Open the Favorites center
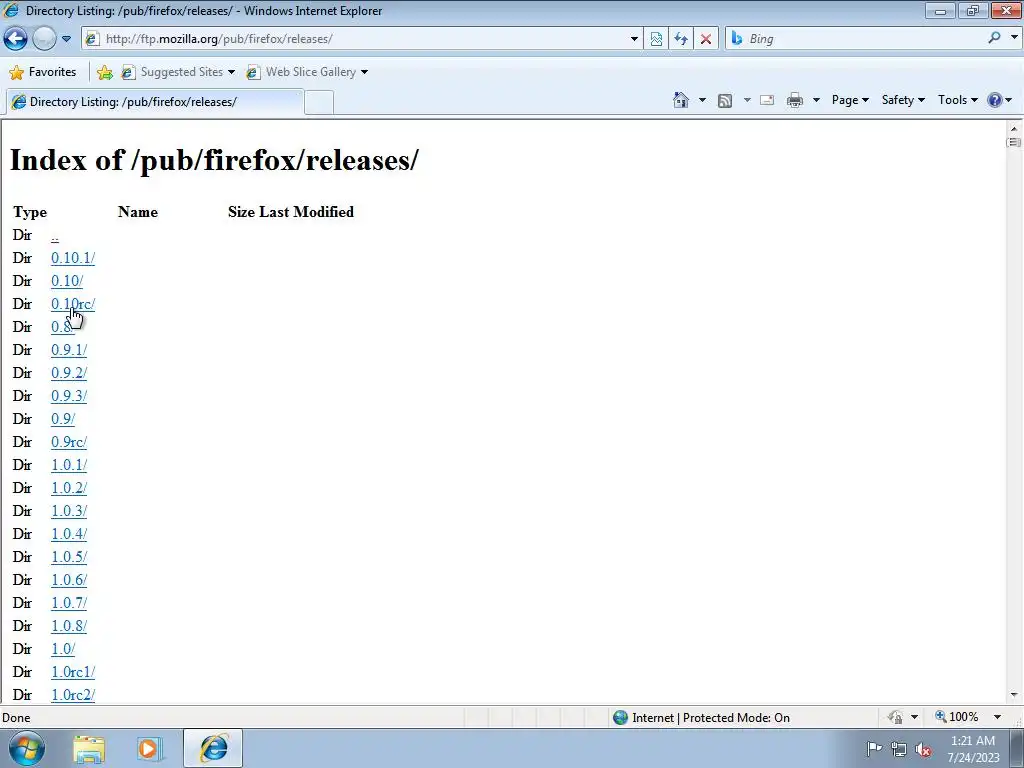This screenshot has width=1024, height=768. (x=43, y=72)
